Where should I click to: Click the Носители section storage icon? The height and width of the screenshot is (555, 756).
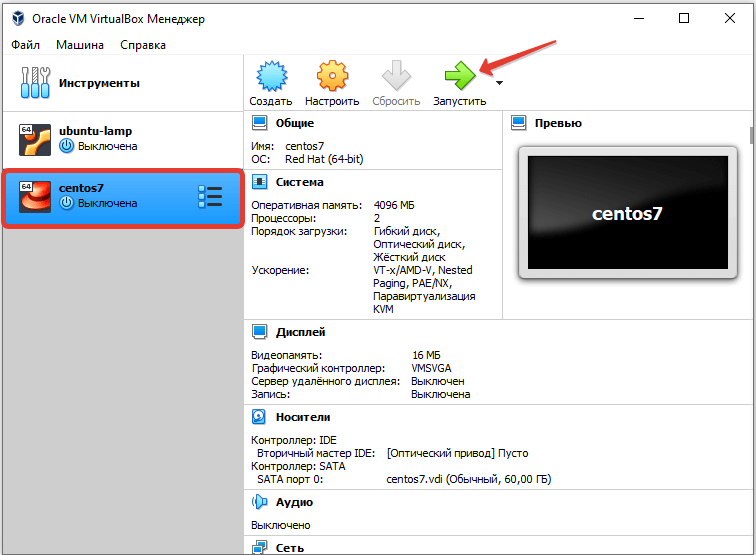(259, 417)
